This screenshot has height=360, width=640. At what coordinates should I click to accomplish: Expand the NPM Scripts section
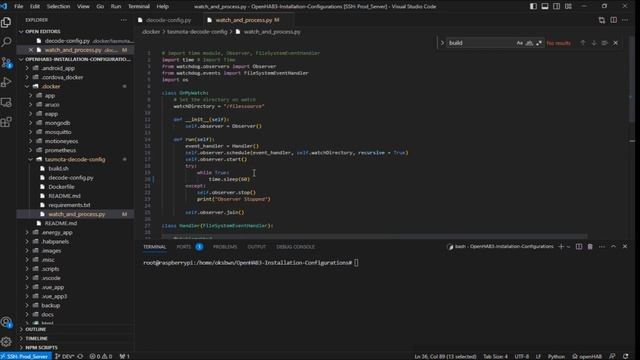(x=41, y=347)
